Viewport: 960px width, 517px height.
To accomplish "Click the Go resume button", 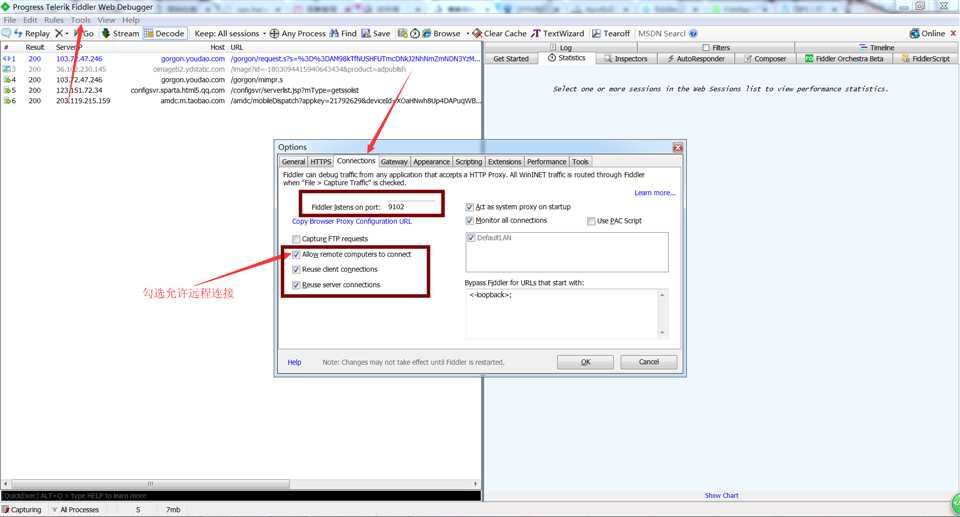I will tap(84, 33).
